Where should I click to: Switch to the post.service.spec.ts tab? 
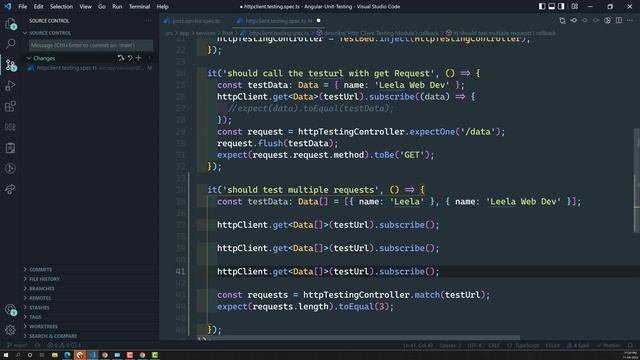pos(196,21)
